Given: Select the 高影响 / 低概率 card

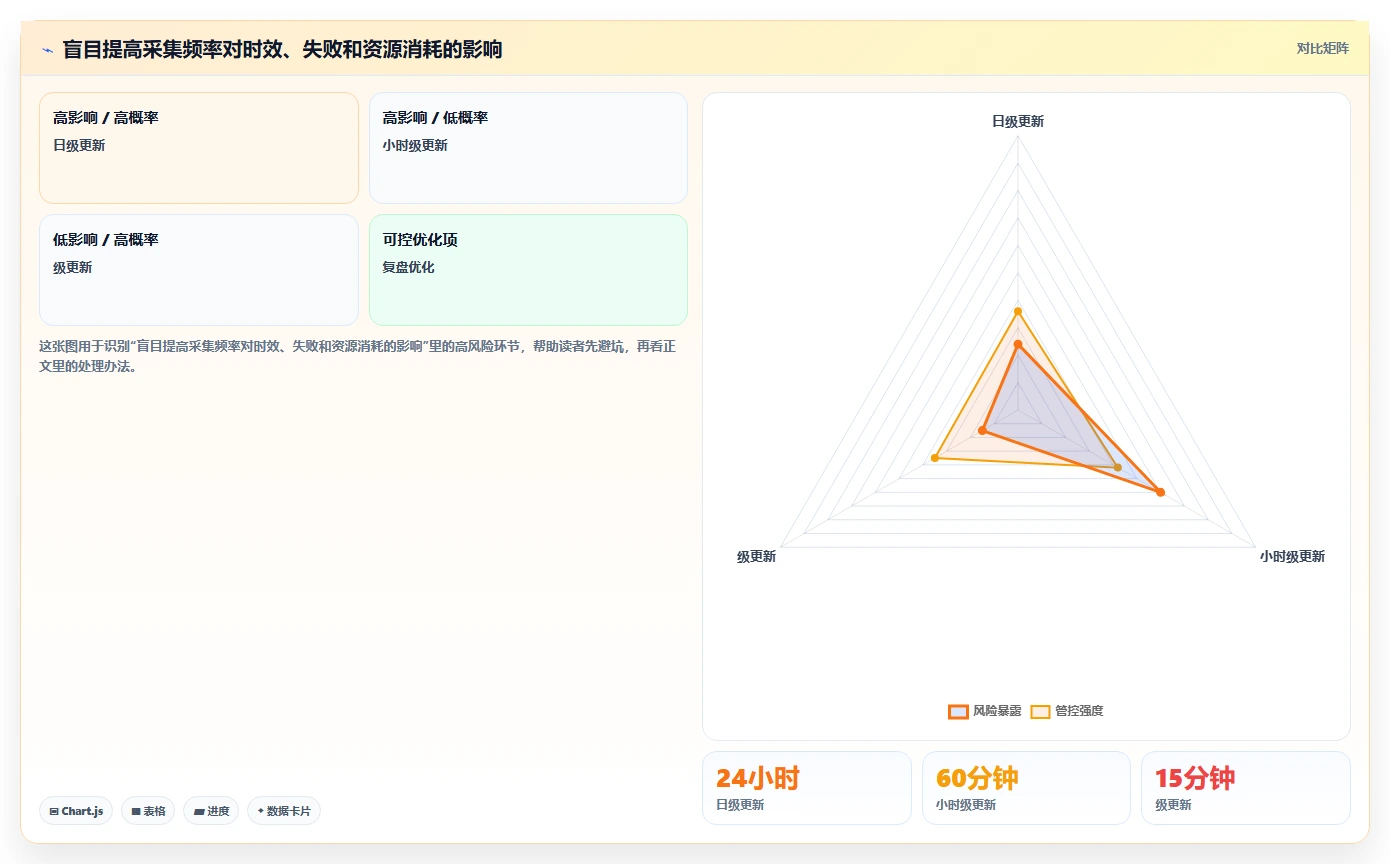Looking at the screenshot, I should click(528, 148).
